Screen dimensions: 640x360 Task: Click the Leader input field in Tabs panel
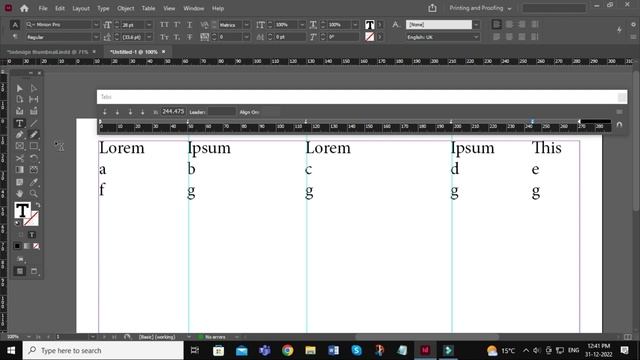[222, 111]
